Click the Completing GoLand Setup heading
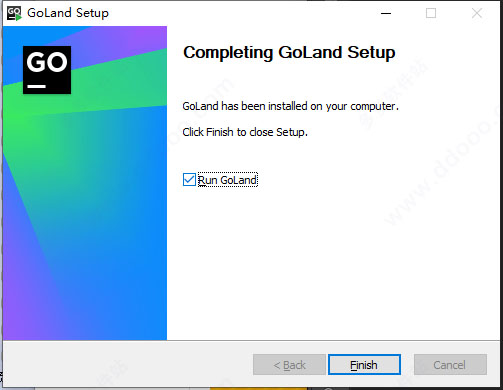The height and width of the screenshot is (390, 503). (289, 53)
